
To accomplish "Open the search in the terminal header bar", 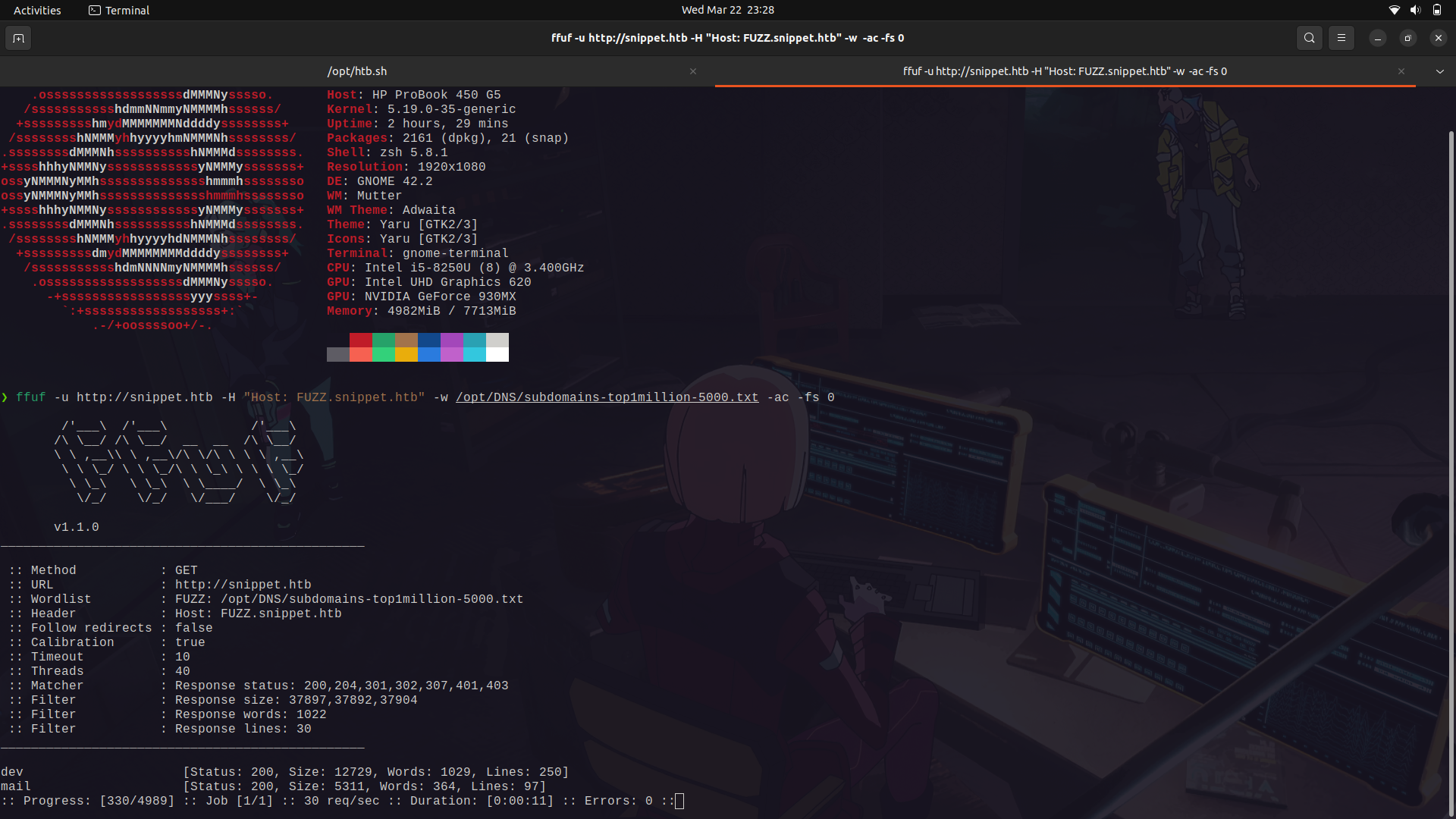I will [x=1309, y=37].
